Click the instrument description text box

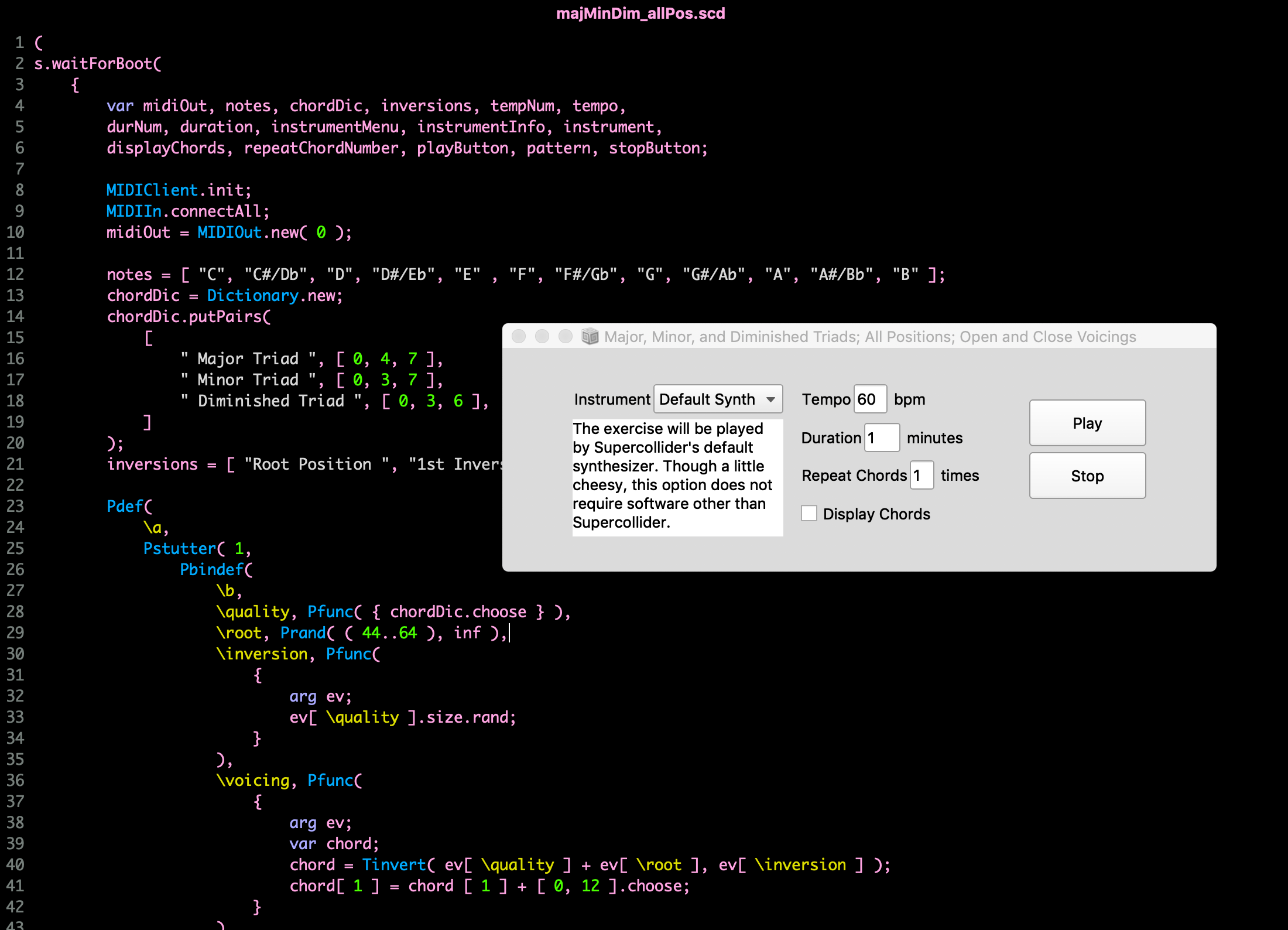coord(677,477)
